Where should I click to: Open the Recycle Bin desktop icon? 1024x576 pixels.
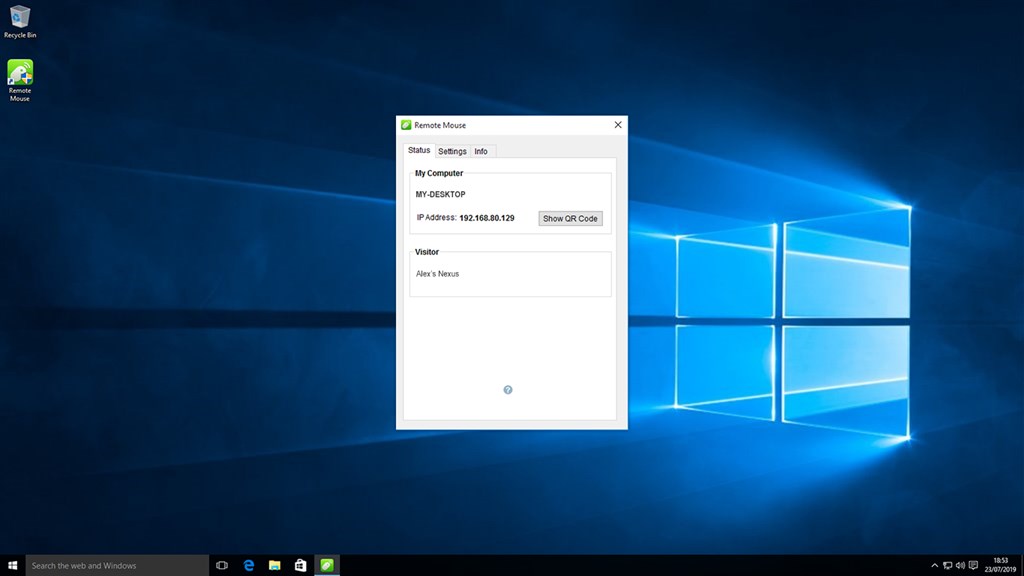point(20,22)
